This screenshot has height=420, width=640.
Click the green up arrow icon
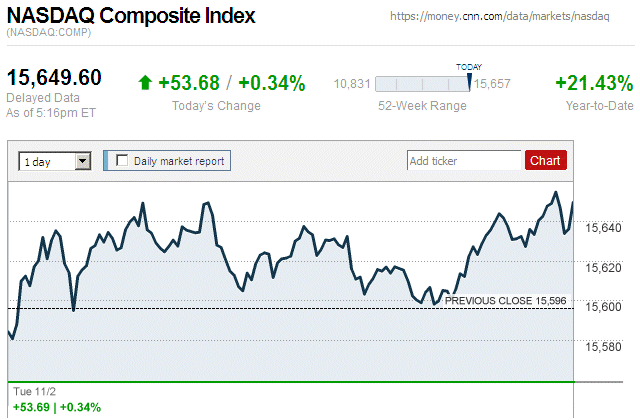click(146, 84)
